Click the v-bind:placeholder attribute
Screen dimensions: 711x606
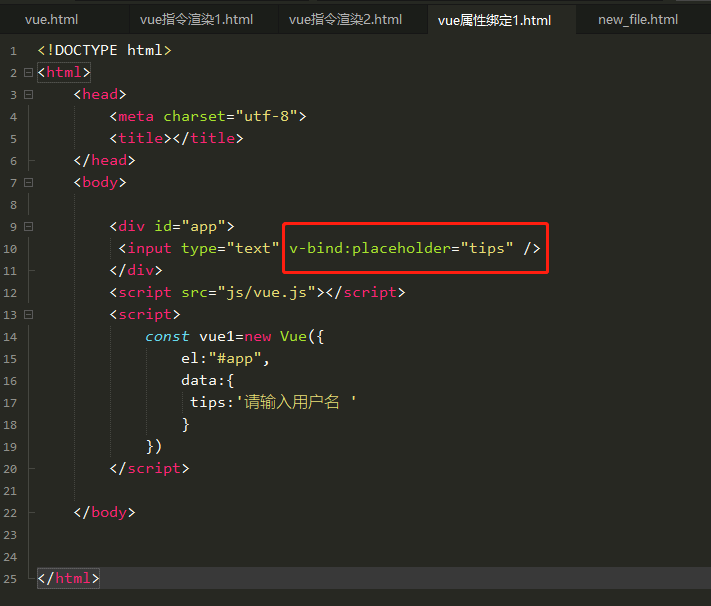[x=370, y=248]
